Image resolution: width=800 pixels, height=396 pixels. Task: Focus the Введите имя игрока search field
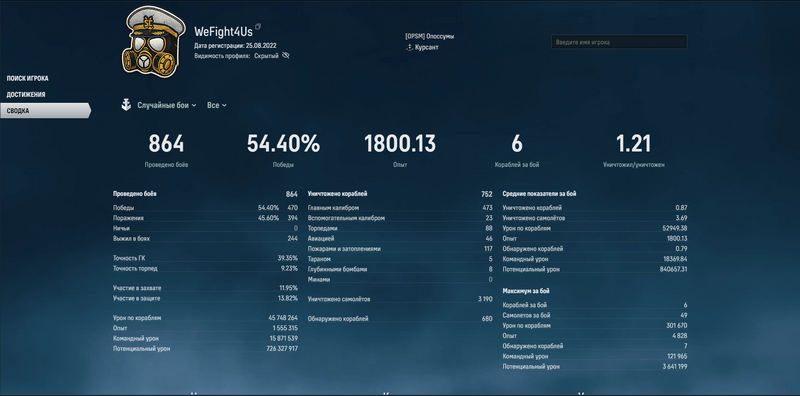619,42
